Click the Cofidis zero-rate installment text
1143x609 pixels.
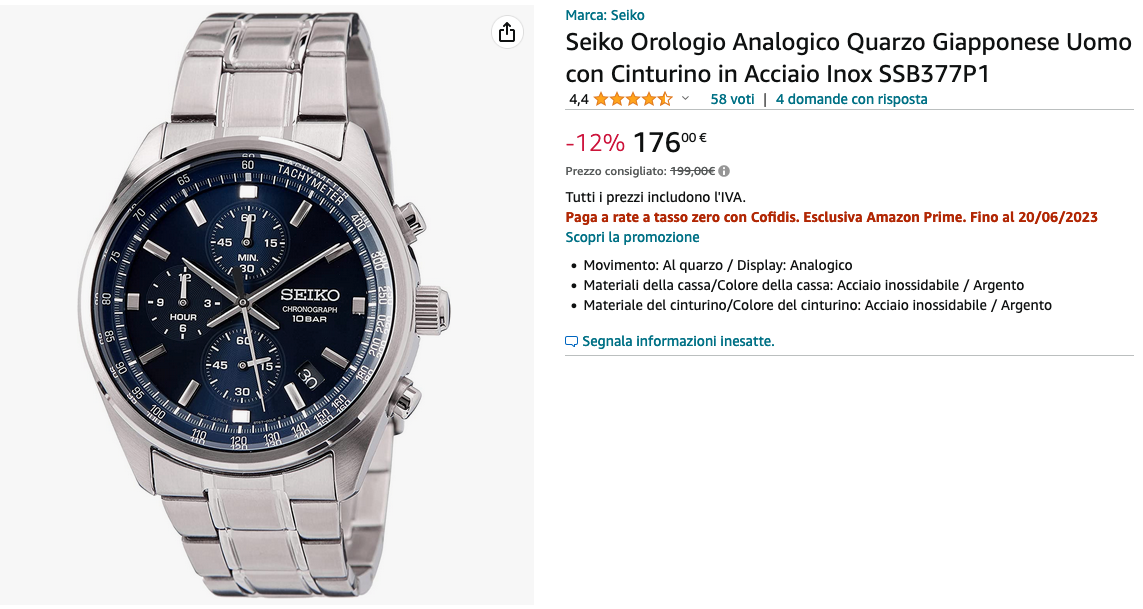pos(831,217)
